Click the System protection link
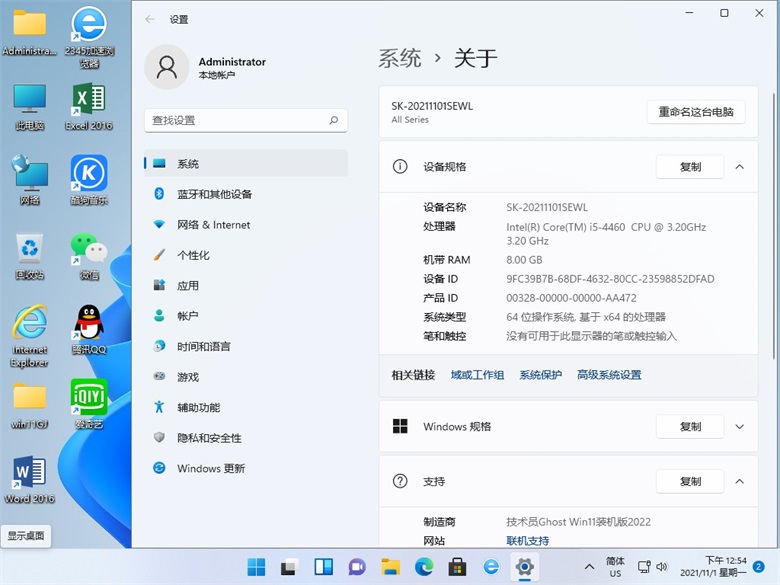 tap(540, 375)
